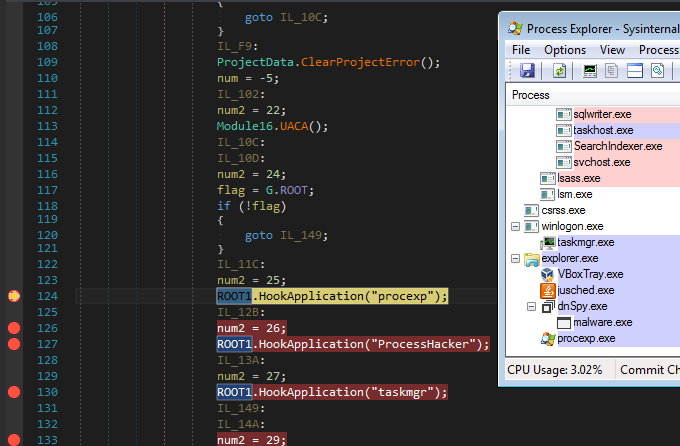Collapse the explorer.exe process tree
Screen dimensions: 680x446
point(516,258)
